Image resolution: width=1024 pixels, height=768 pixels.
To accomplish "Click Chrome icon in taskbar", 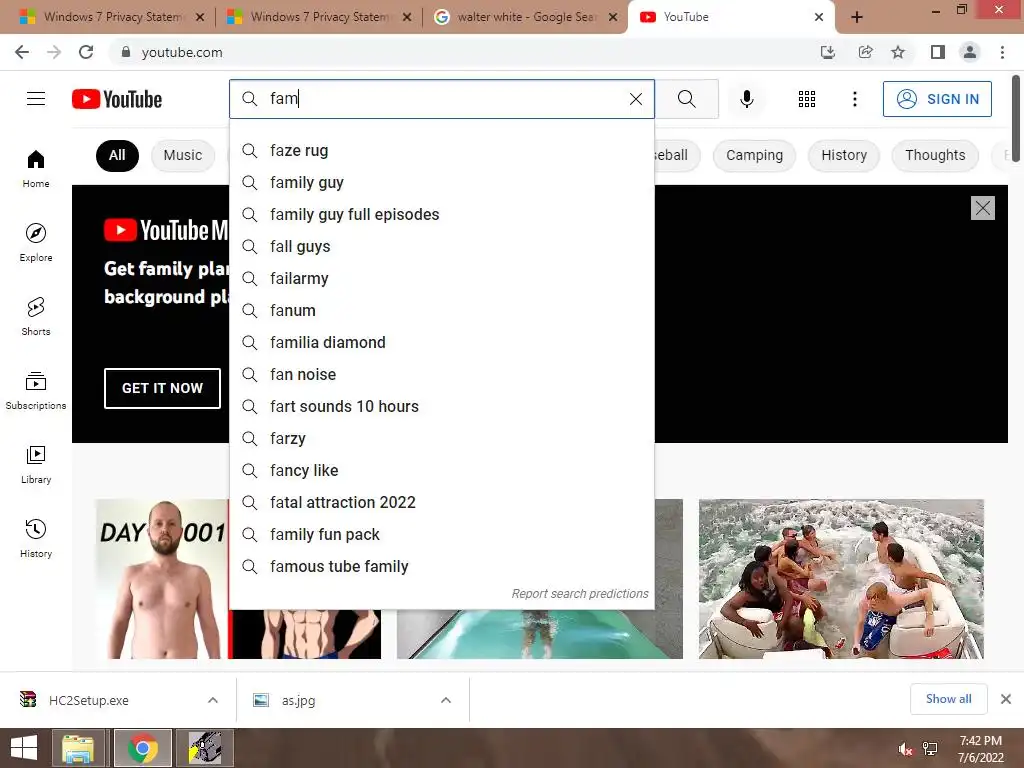I will click(143, 748).
